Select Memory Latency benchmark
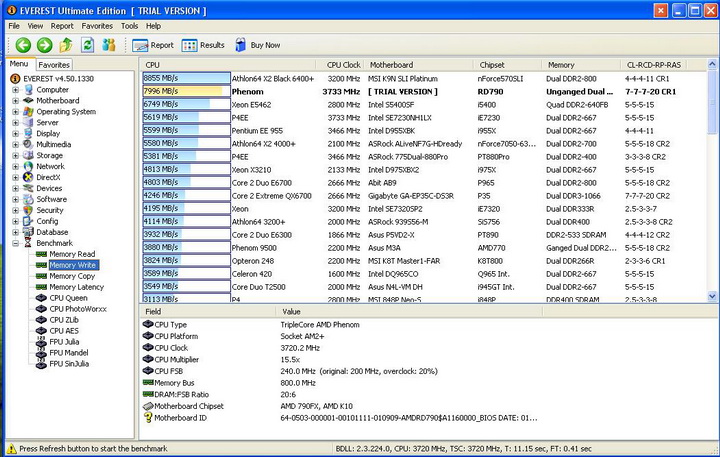This screenshot has height=457, width=720. 77,287
